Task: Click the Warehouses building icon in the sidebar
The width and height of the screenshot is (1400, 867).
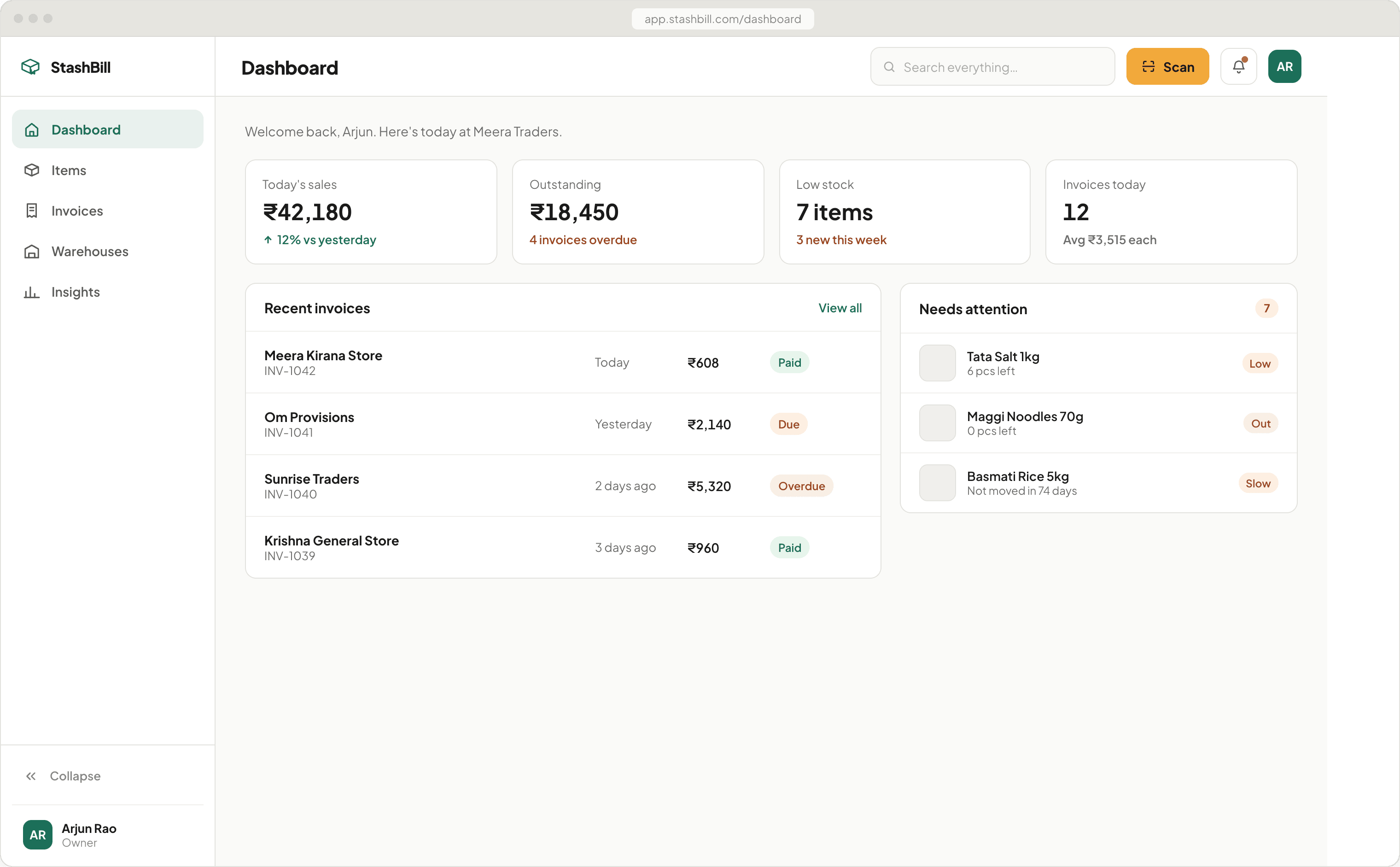Action: (31, 252)
